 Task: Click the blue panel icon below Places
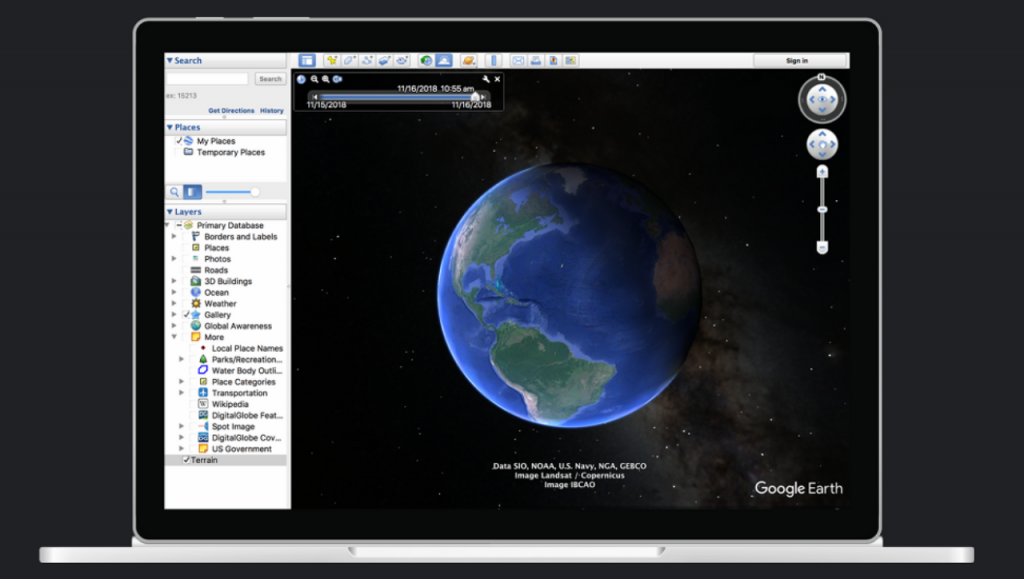192,192
